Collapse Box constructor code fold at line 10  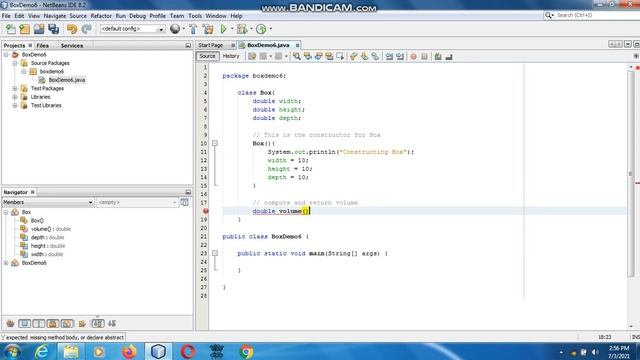[215, 143]
